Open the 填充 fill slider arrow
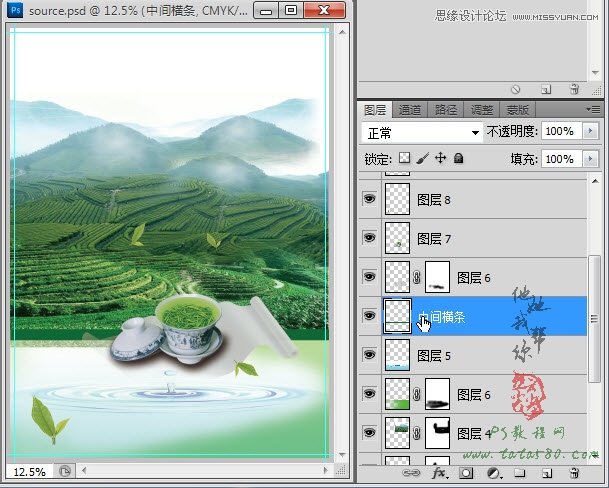The image size is (609, 488). (590, 159)
